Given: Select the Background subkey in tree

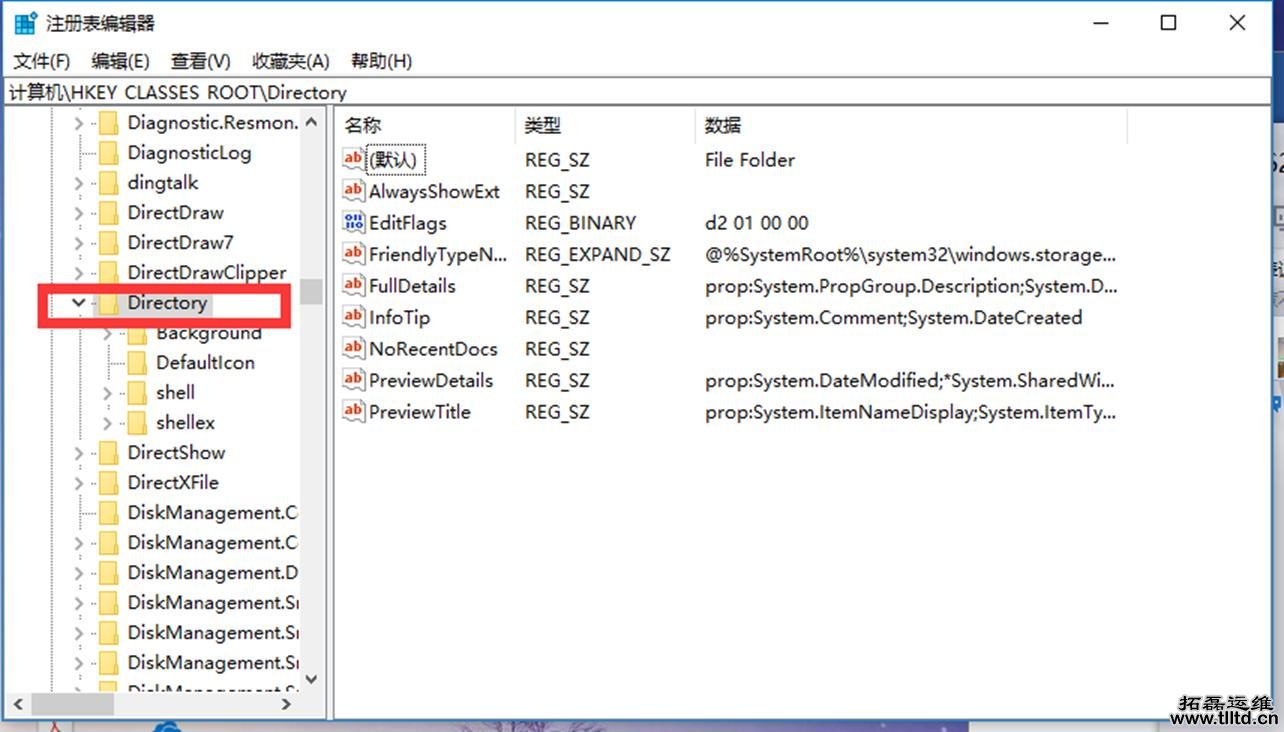Looking at the screenshot, I should pyautogui.click(x=208, y=333).
